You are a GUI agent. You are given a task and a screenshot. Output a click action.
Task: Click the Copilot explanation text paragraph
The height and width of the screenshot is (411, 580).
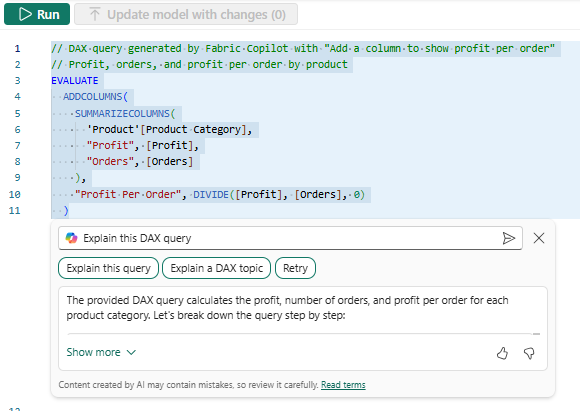[x=287, y=308]
